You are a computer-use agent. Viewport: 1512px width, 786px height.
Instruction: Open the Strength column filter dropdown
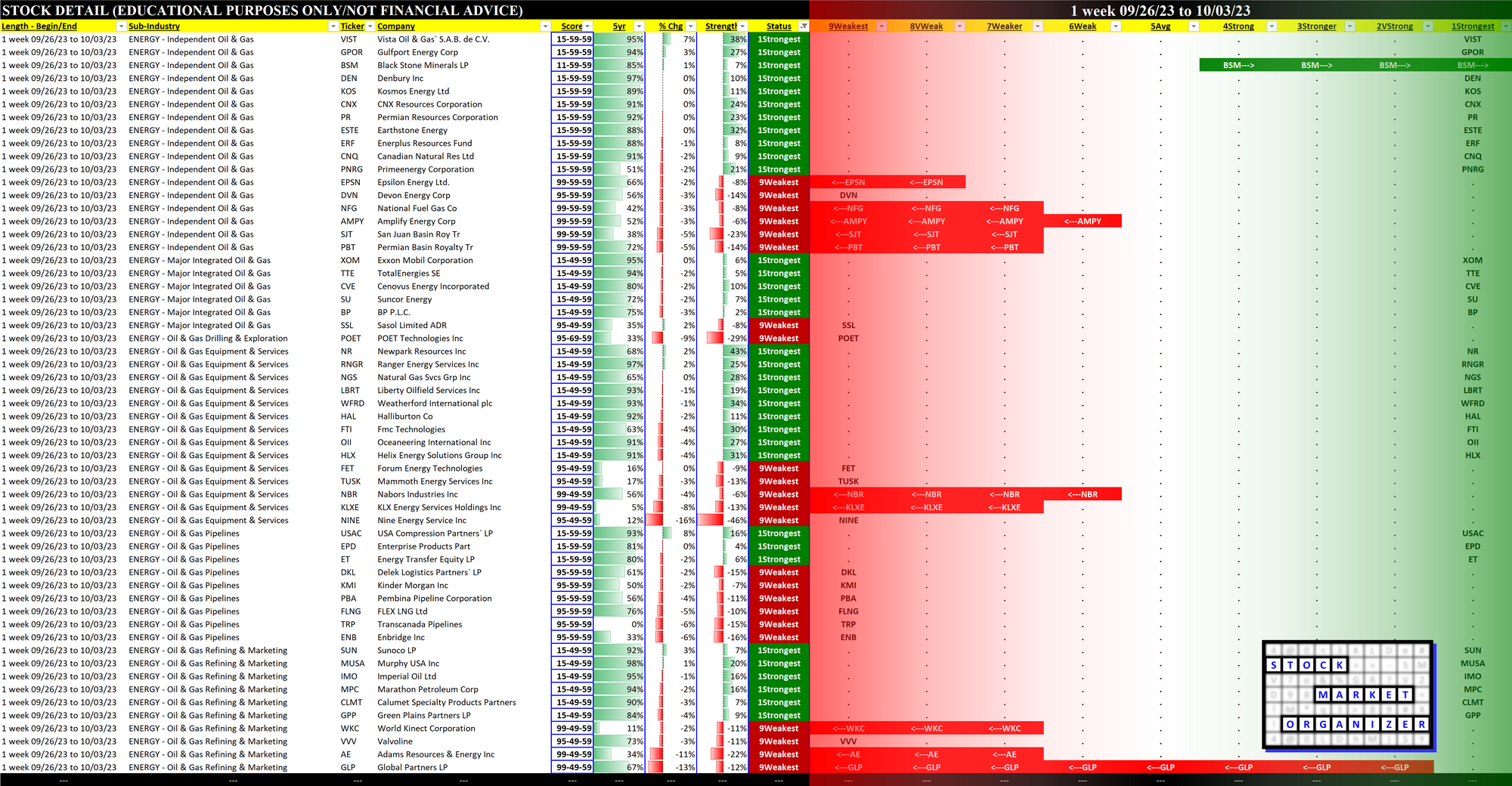(x=742, y=26)
